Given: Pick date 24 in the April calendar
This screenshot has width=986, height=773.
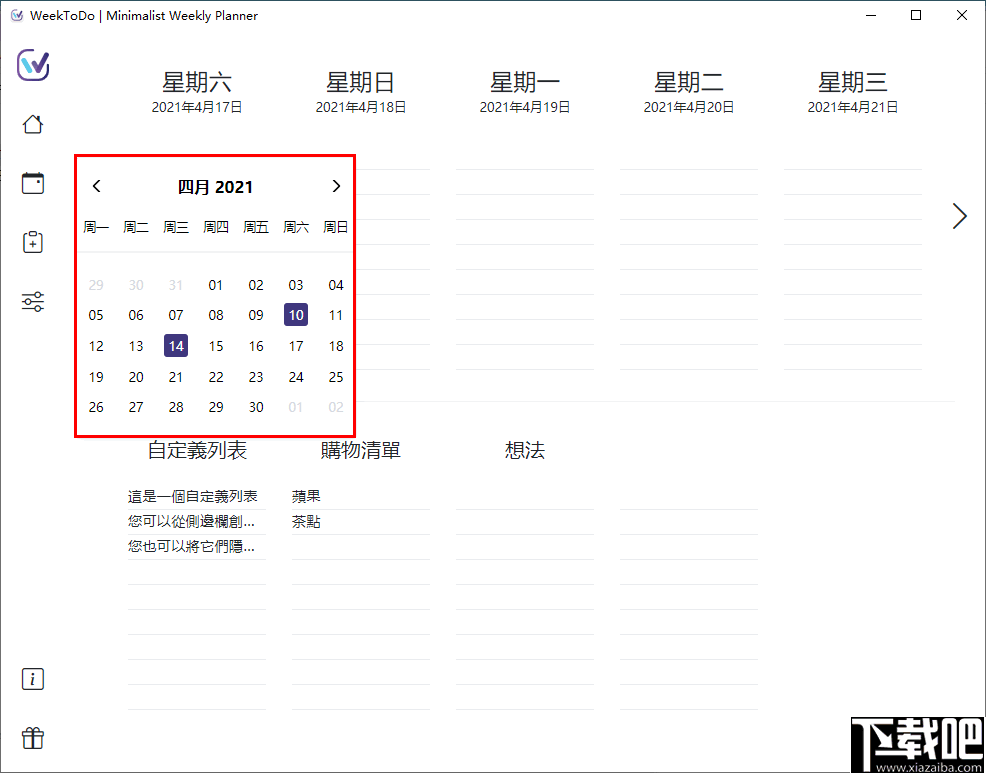Looking at the screenshot, I should point(296,377).
